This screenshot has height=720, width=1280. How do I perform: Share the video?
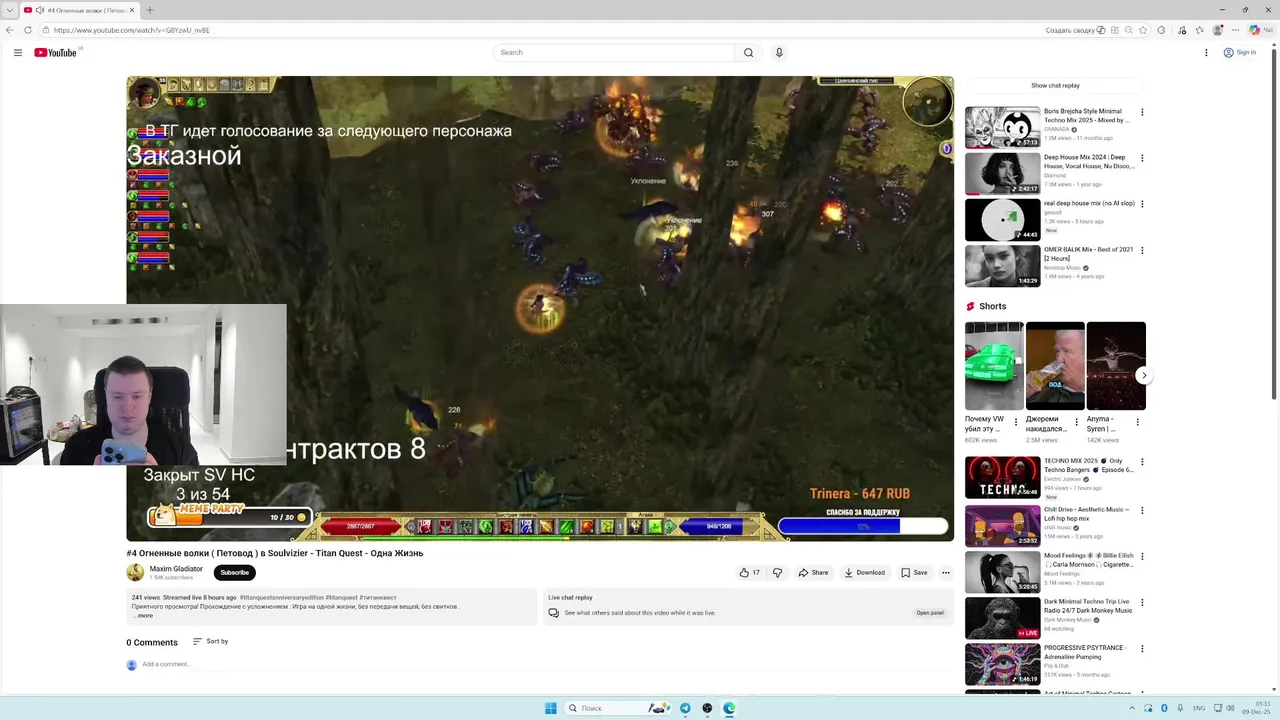coord(813,572)
